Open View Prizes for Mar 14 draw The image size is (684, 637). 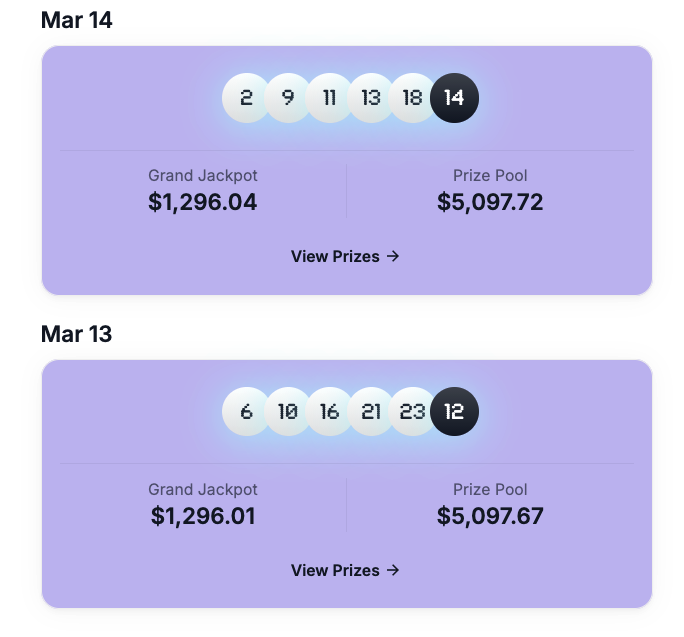345,256
